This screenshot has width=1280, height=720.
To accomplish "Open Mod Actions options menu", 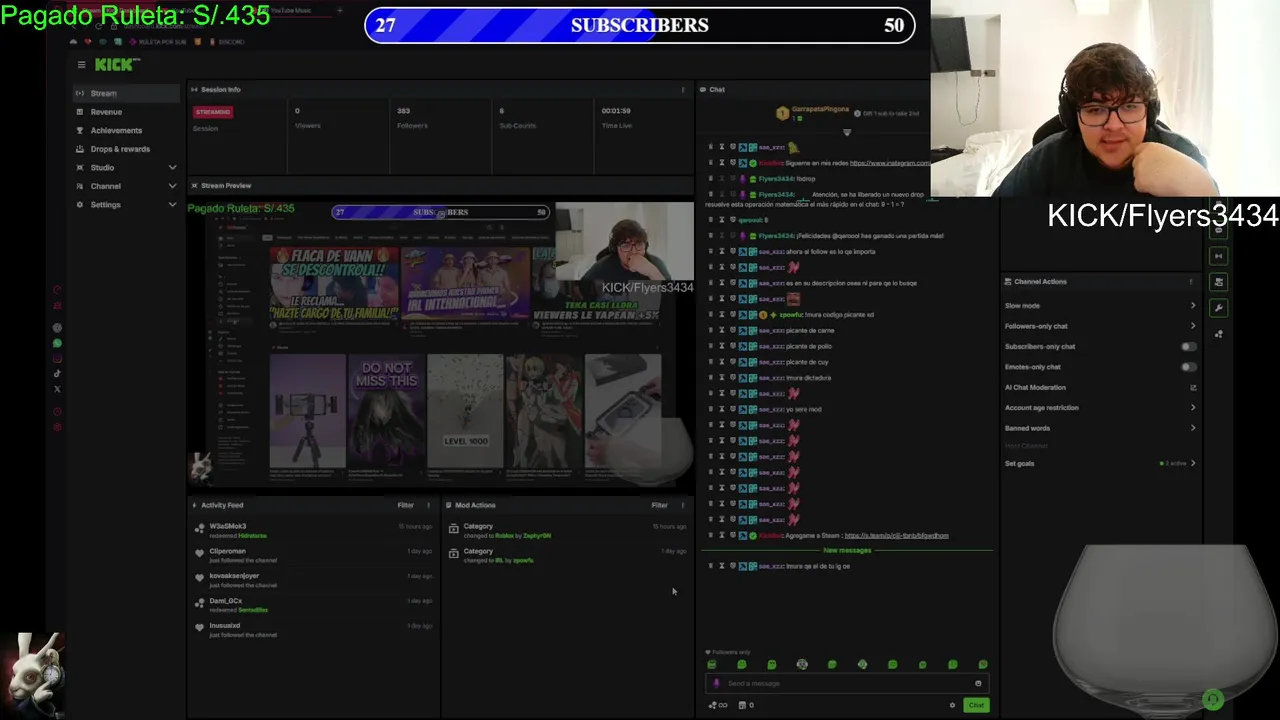I will pos(683,505).
